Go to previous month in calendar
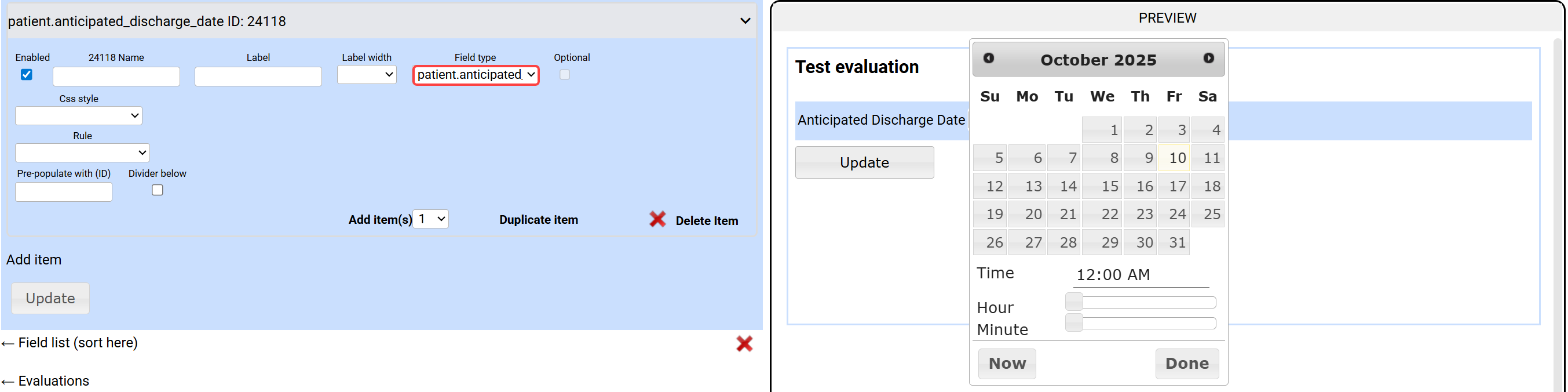The height and width of the screenshot is (392, 1568). point(989,59)
